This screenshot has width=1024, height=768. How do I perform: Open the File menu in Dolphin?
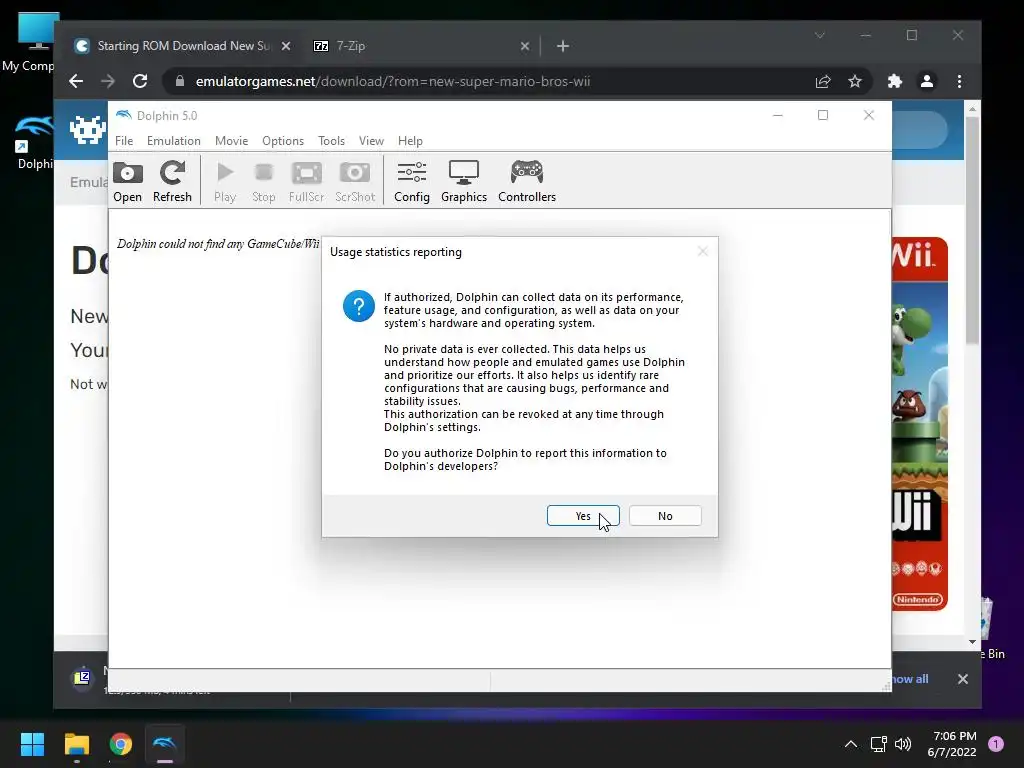[124, 140]
